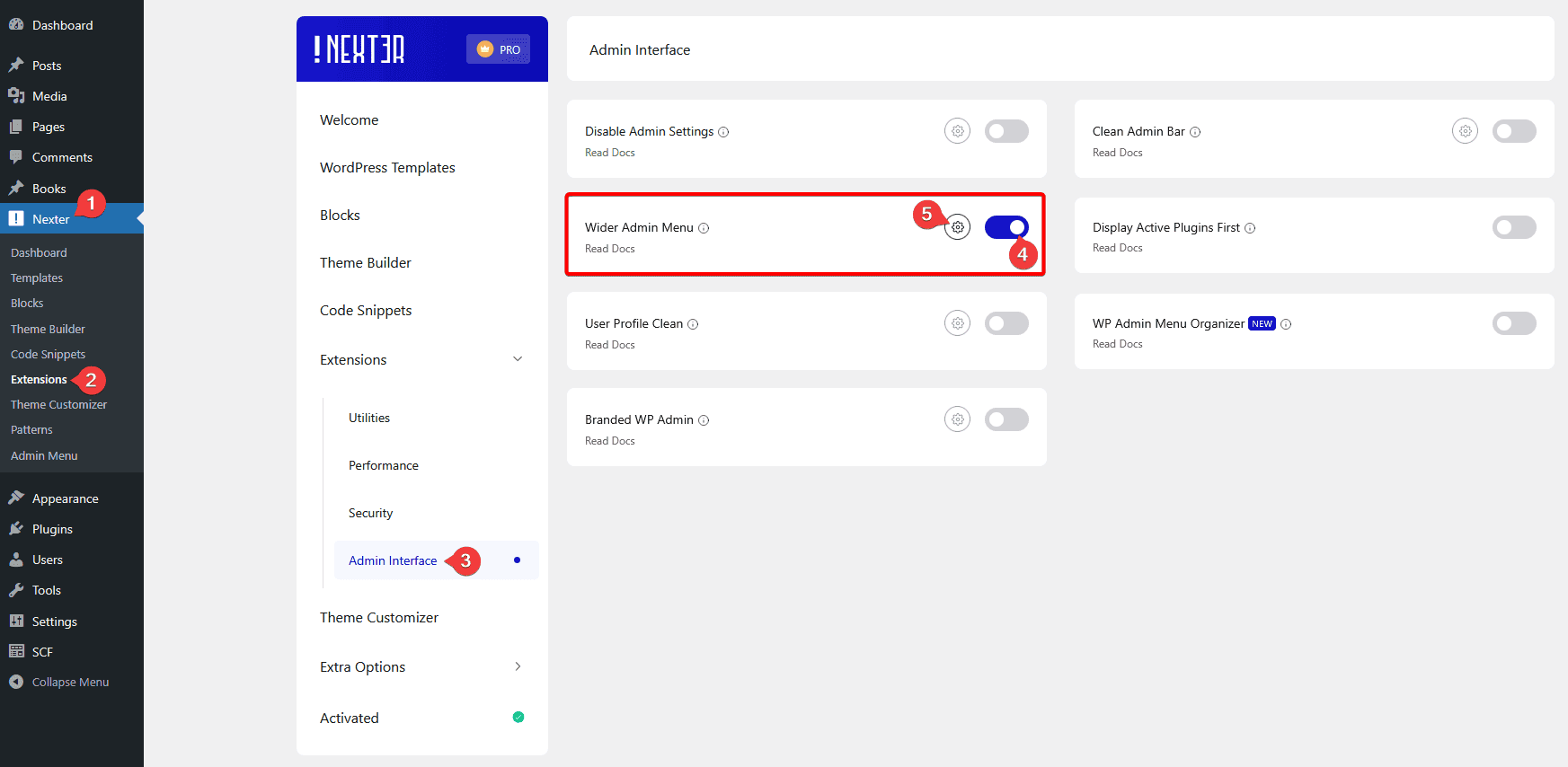The image size is (1568, 767).
Task: Collapse the WordPress admin sidebar menu
Action: [x=70, y=682]
